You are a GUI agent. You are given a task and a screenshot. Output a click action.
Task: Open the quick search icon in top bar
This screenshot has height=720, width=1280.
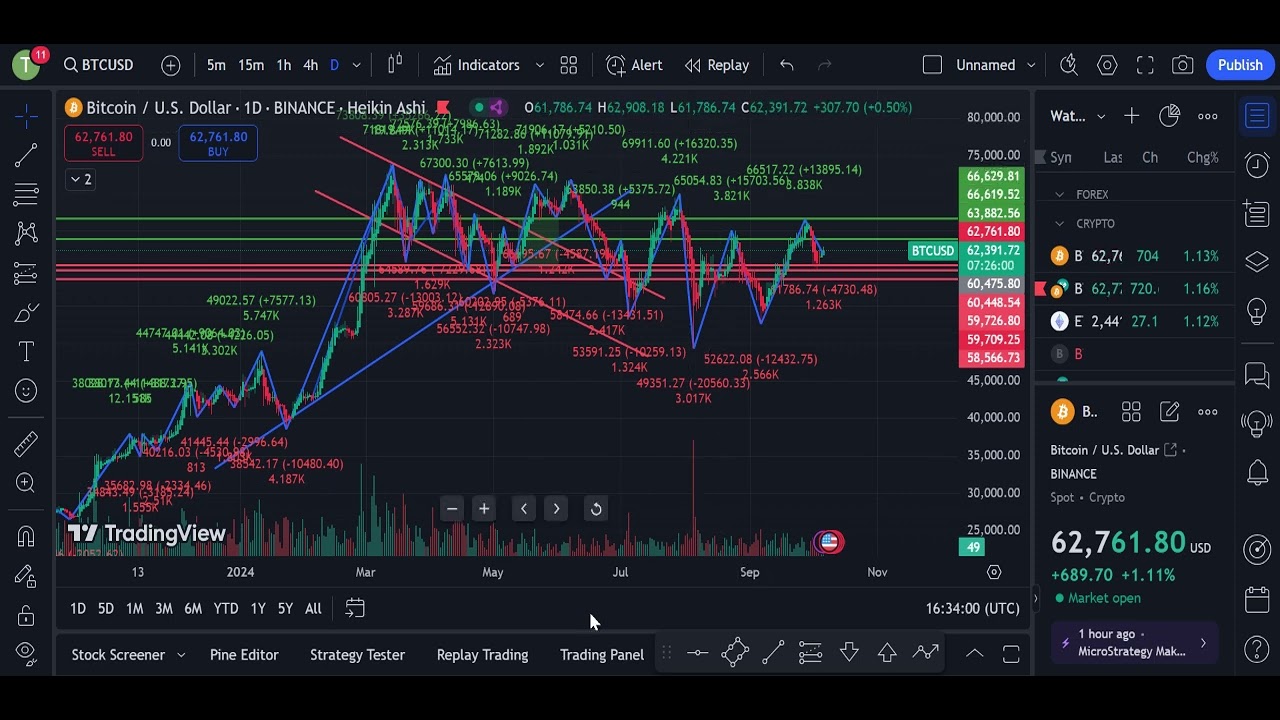coord(1069,65)
